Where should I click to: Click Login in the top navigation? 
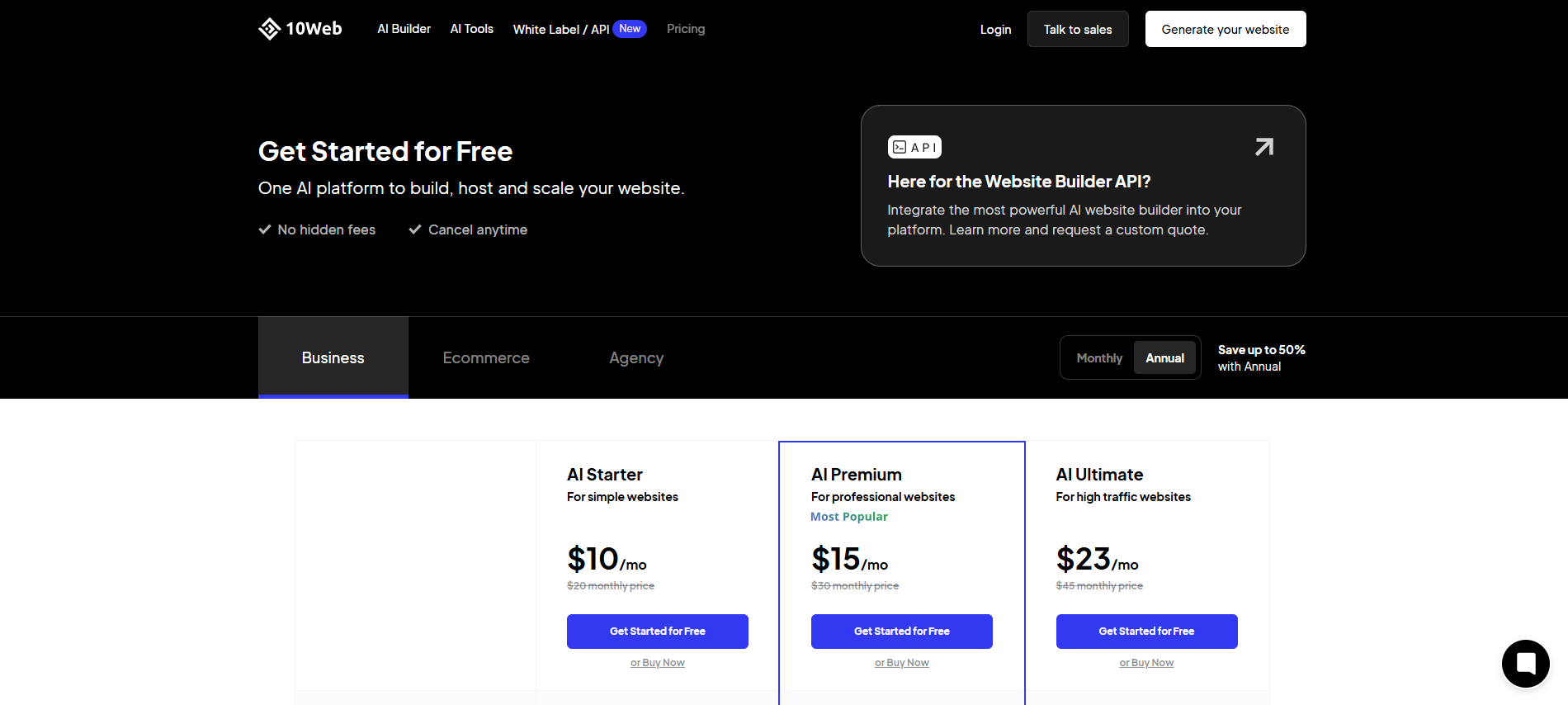[x=995, y=29]
